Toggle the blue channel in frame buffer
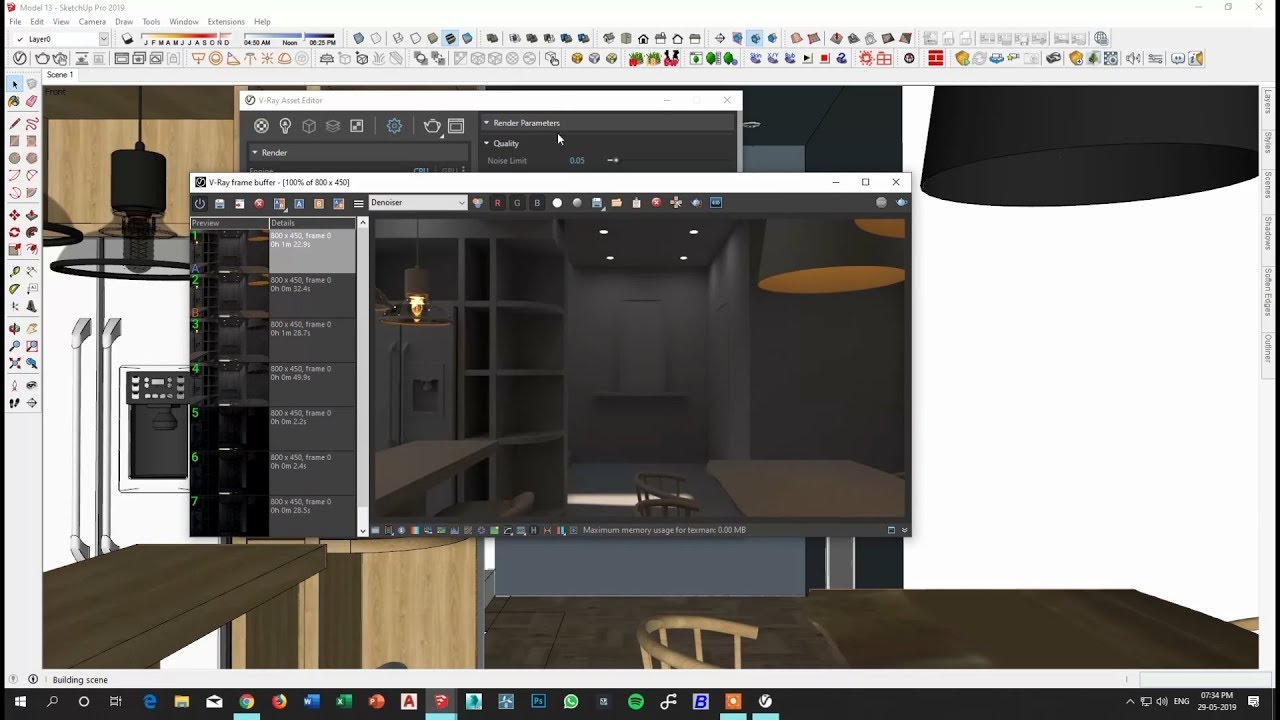Viewport: 1280px width, 720px height. (x=537, y=203)
